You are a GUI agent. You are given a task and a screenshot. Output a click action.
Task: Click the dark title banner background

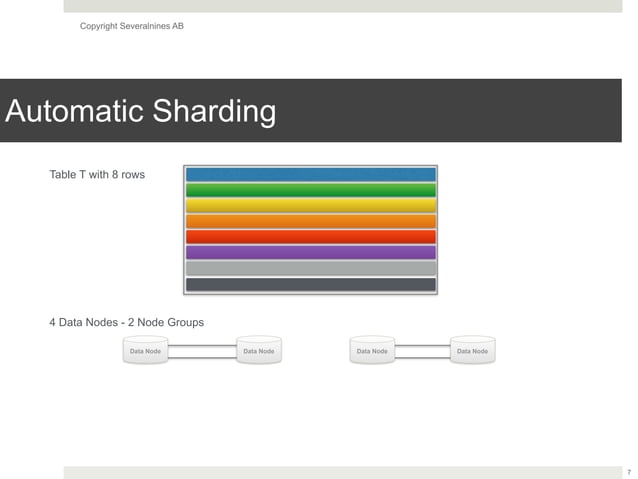(448, 110)
